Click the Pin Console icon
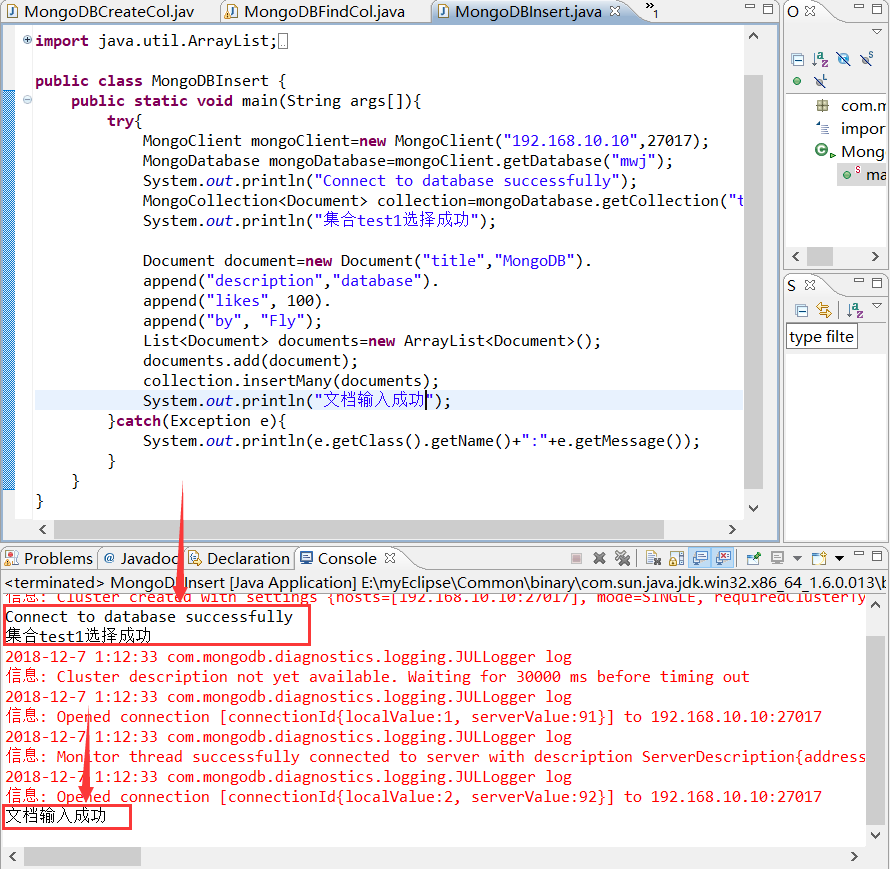890x869 pixels. 753,560
